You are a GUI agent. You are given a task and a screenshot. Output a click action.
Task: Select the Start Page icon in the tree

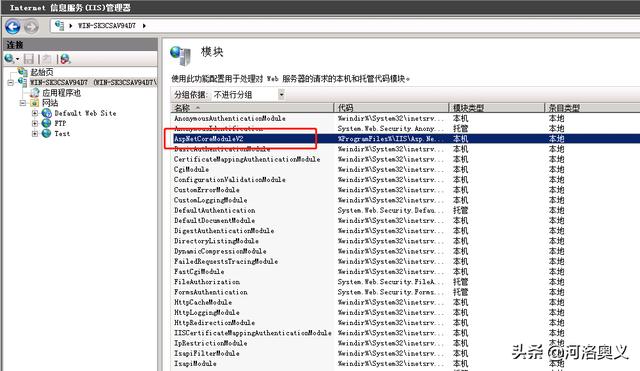(23, 72)
